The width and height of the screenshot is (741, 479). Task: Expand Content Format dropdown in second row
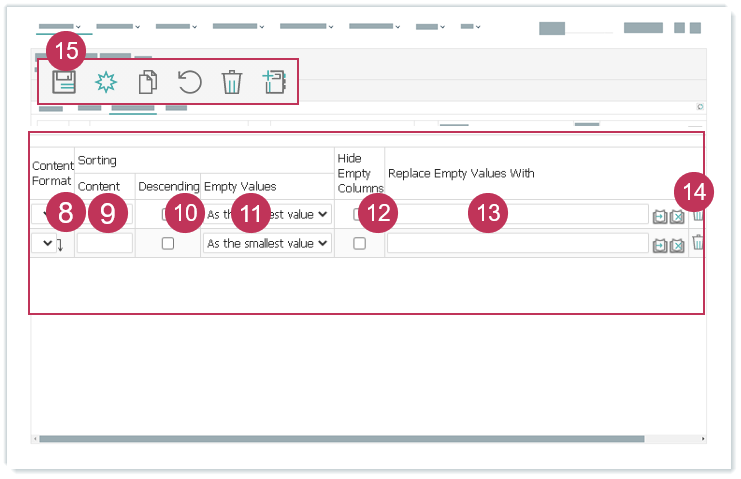point(44,244)
